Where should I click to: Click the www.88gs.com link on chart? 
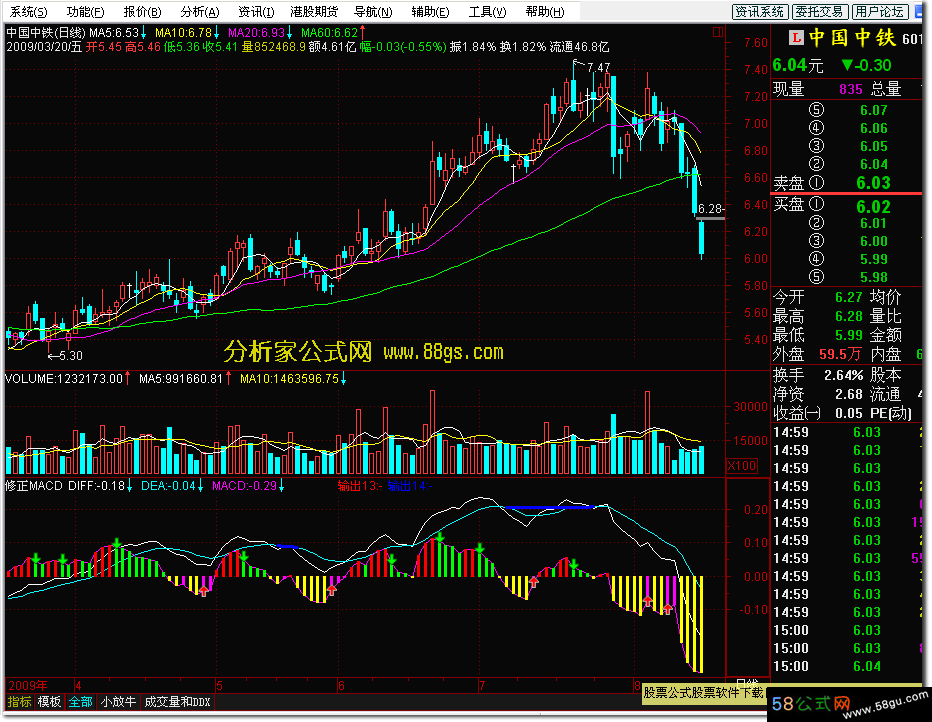pyautogui.click(x=443, y=352)
